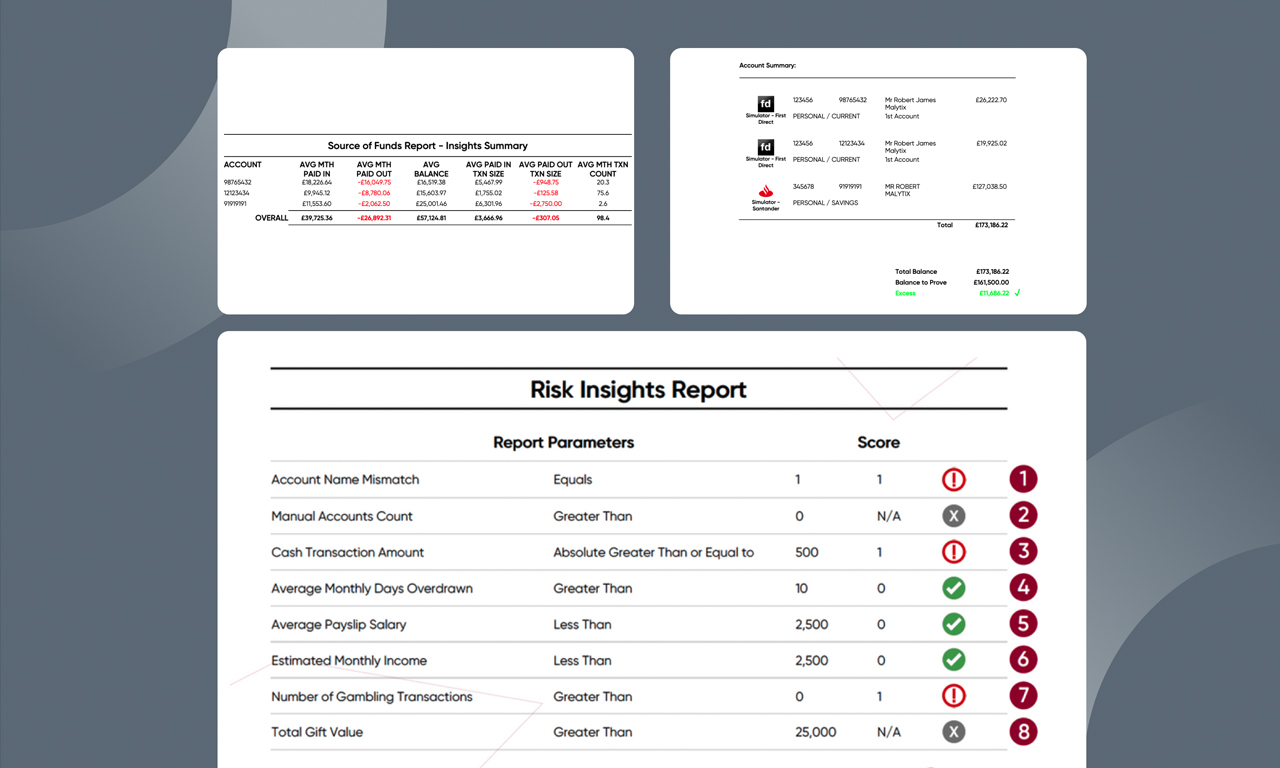
Task: Click the Risk Insights Report heading
Action: 638,389
